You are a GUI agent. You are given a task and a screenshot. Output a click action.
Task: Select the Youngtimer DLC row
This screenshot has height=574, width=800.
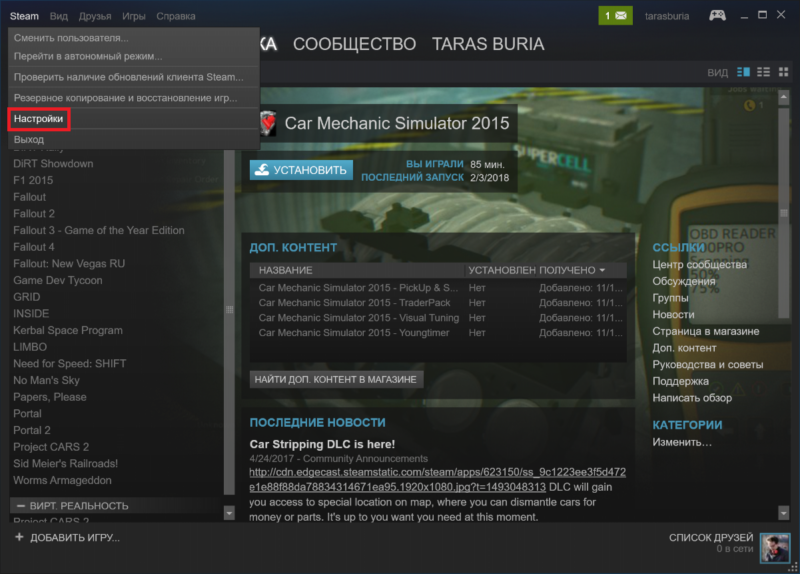438,333
